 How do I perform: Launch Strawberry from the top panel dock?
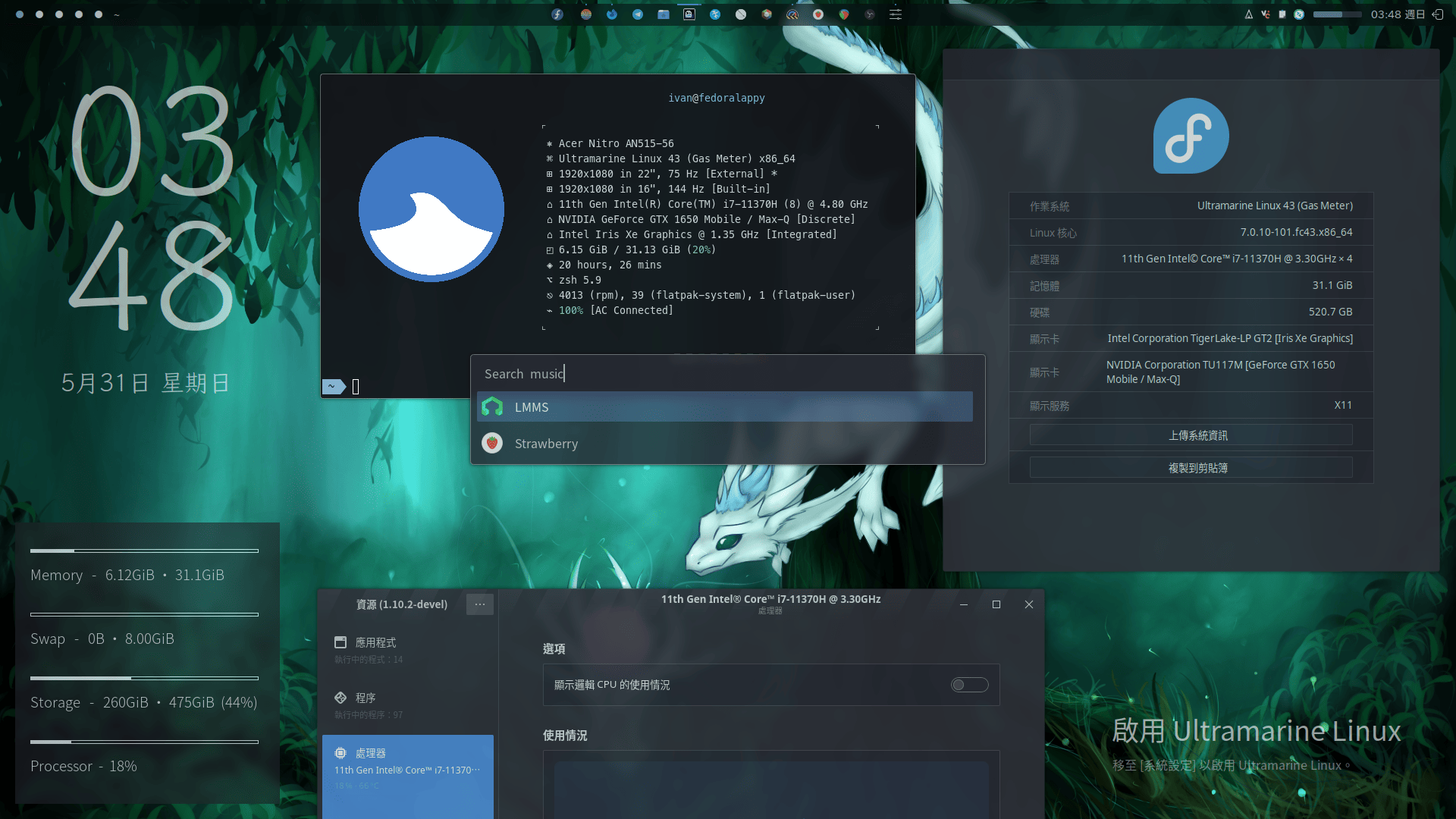tap(818, 14)
